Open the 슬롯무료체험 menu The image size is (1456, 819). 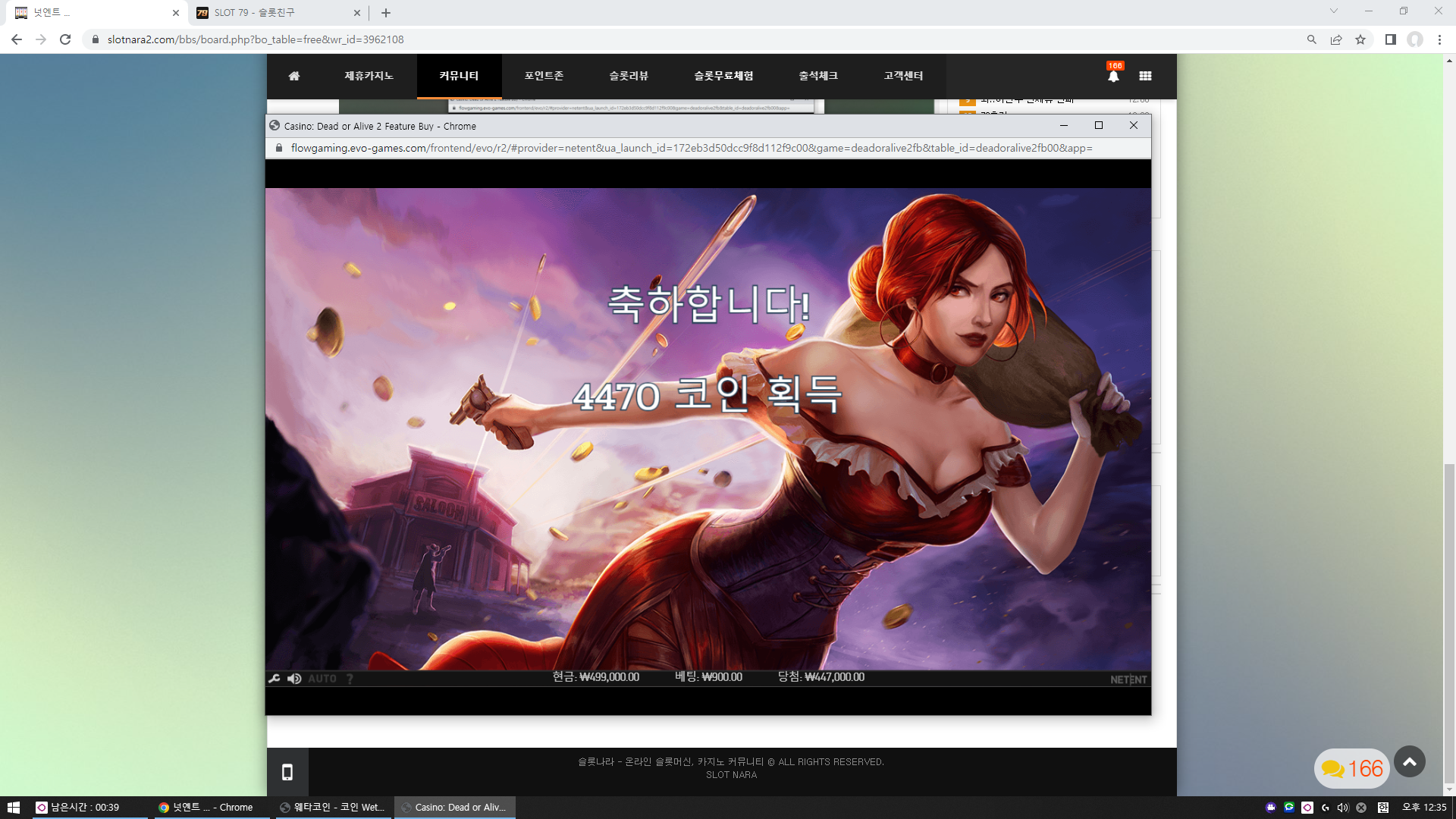[x=723, y=76]
